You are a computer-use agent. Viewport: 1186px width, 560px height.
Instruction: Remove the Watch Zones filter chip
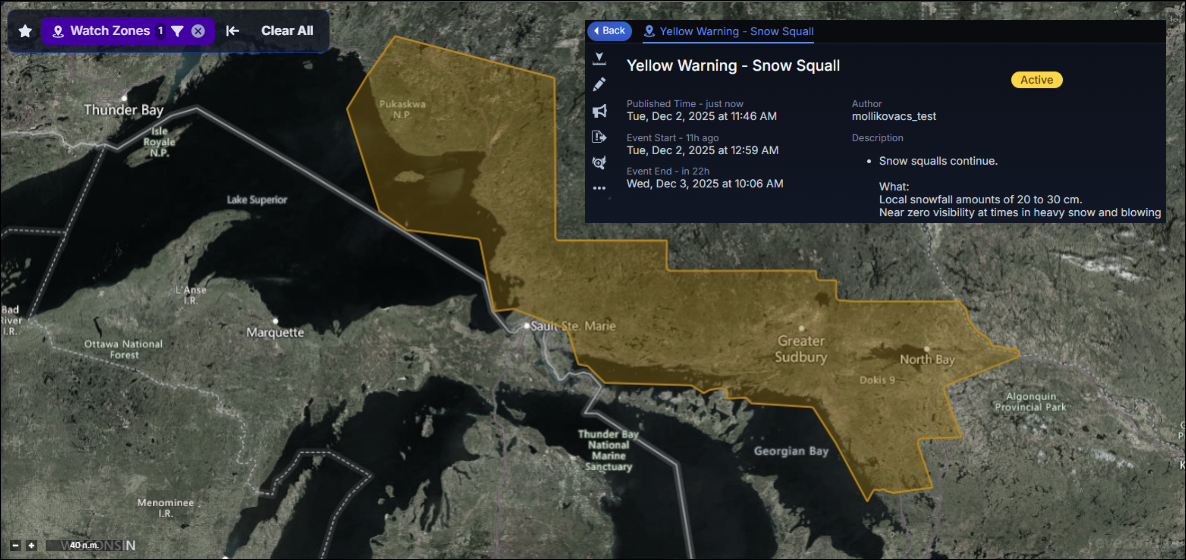198,31
